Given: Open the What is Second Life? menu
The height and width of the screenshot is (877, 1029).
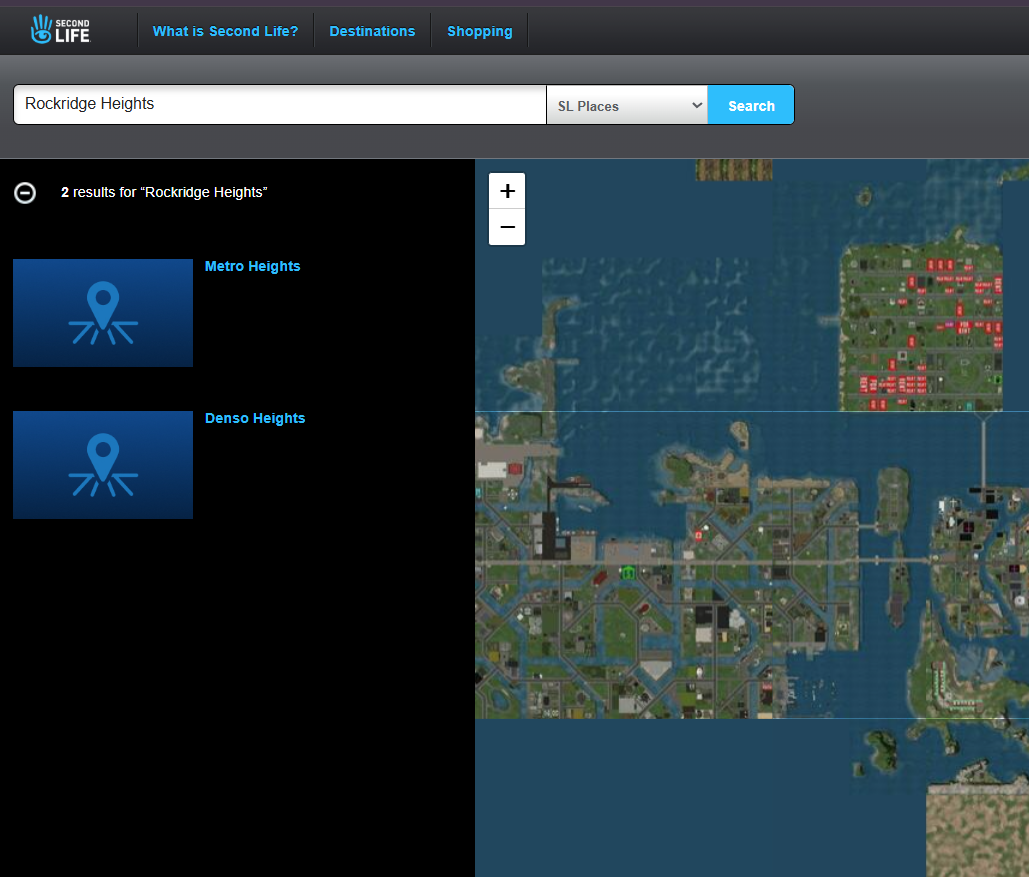Looking at the screenshot, I should (225, 31).
